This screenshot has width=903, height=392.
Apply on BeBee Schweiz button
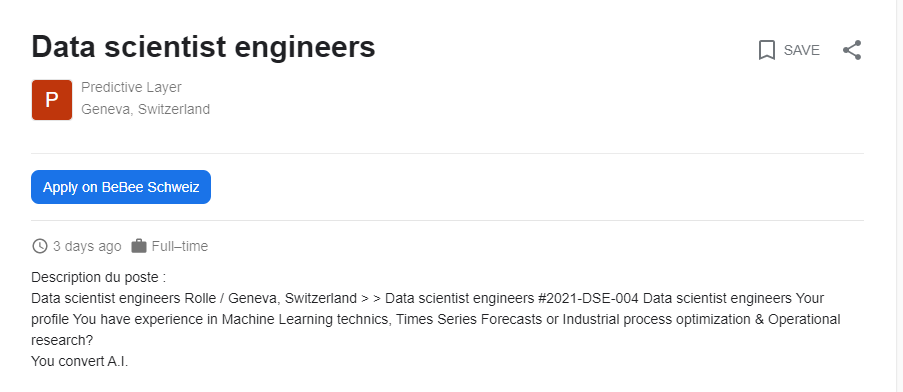pyautogui.click(x=121, y=187)
